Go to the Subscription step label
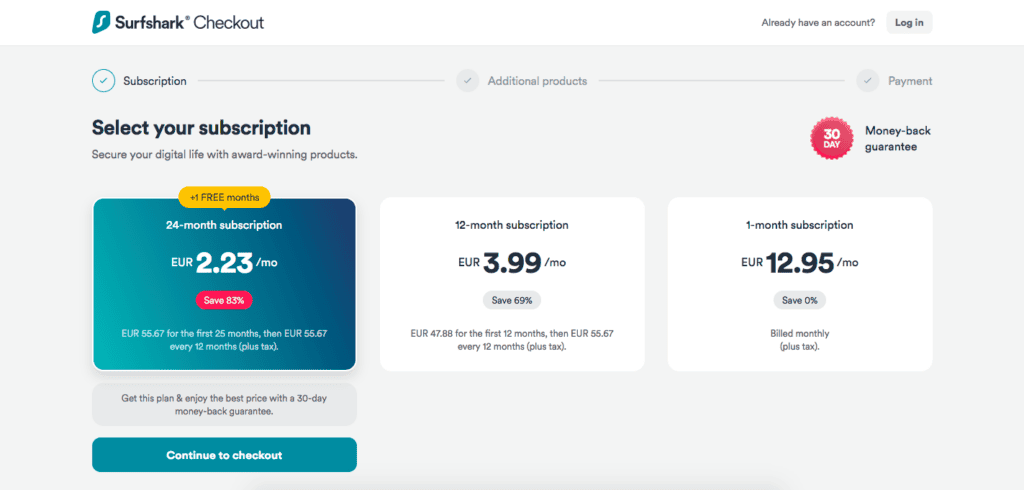Viewport: 1024px width, 490px height. click(155, 81)
